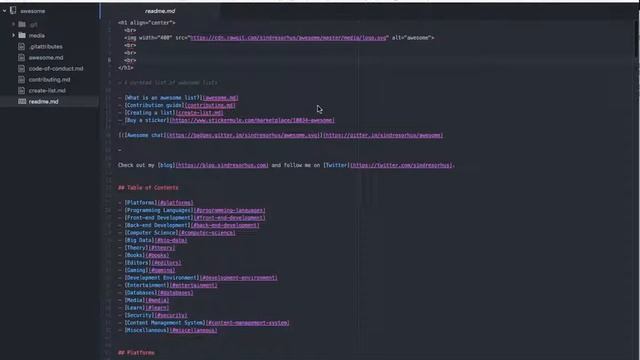Open contributing.md in the tree view
The height and width of the screenshot is (360, 640).
click(x=49, y=80)
